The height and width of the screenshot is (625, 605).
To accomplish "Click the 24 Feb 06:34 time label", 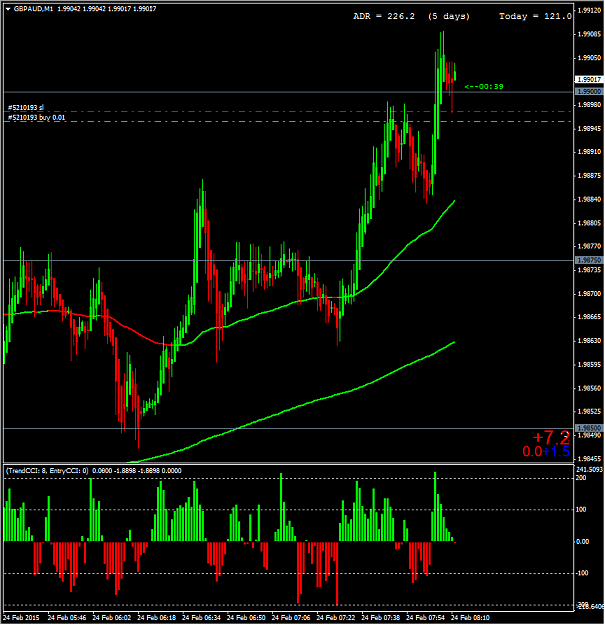I will click(201, 618).
